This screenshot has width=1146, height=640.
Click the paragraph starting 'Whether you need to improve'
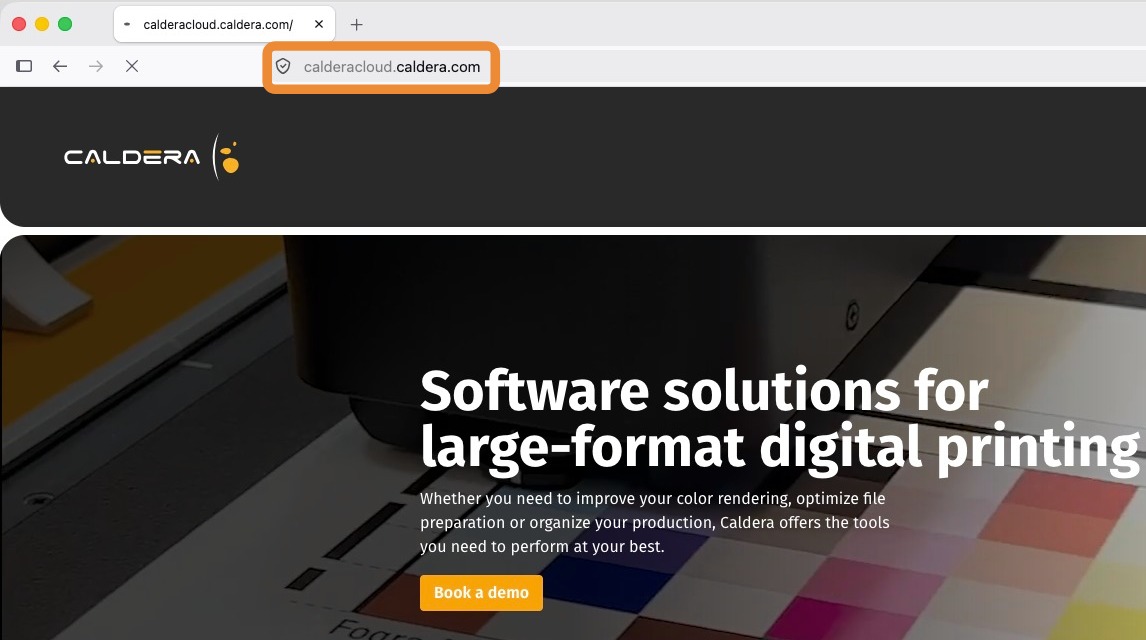(655, 522)
